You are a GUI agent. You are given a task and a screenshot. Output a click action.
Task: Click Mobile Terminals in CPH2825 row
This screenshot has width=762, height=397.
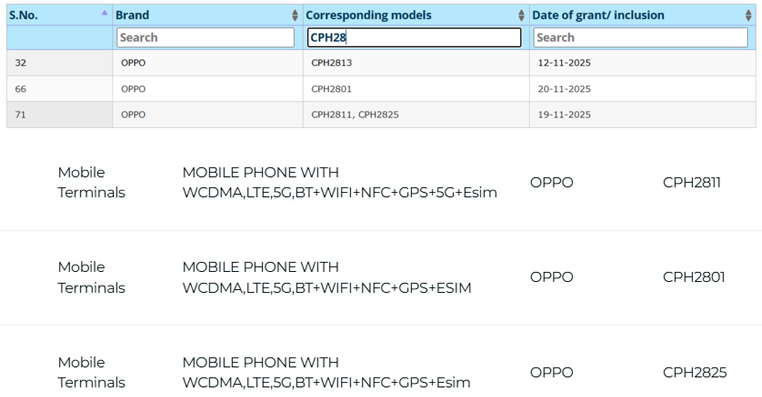(91, 372)
